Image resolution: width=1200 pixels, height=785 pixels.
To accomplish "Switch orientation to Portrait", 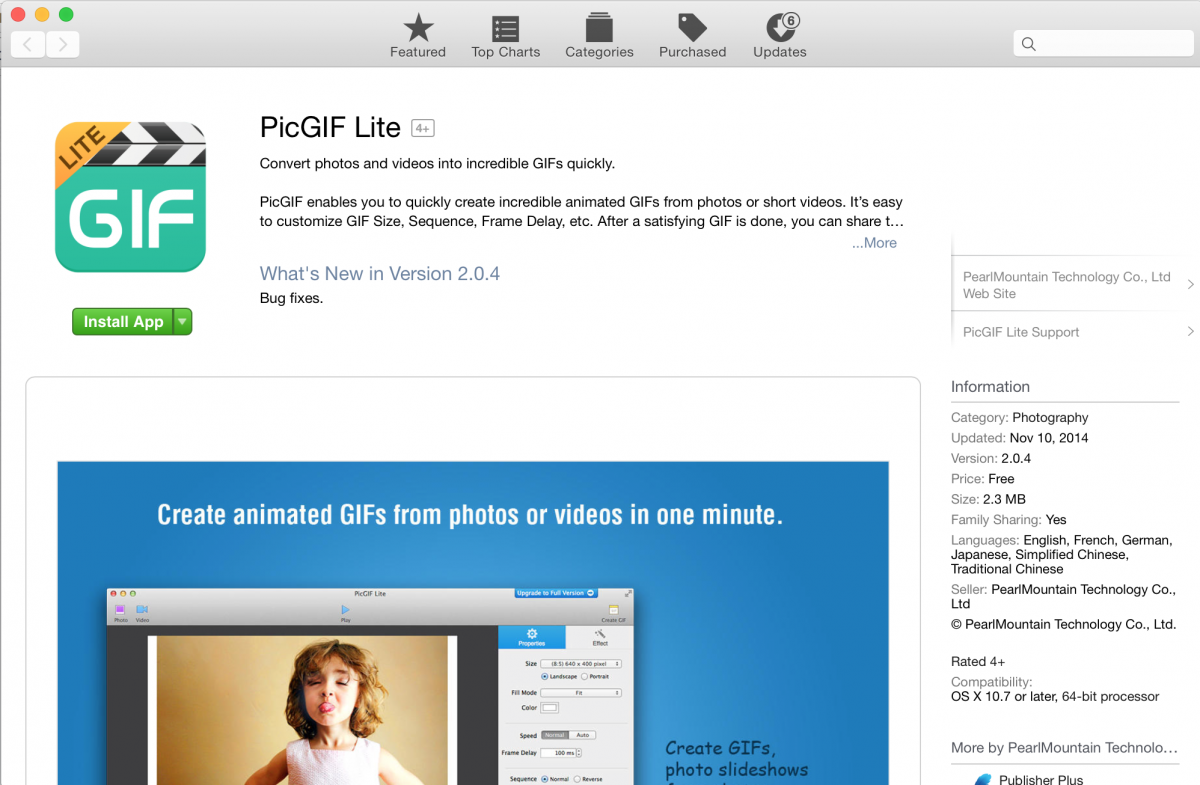I will pyautogui.click(x=585, y=676).
